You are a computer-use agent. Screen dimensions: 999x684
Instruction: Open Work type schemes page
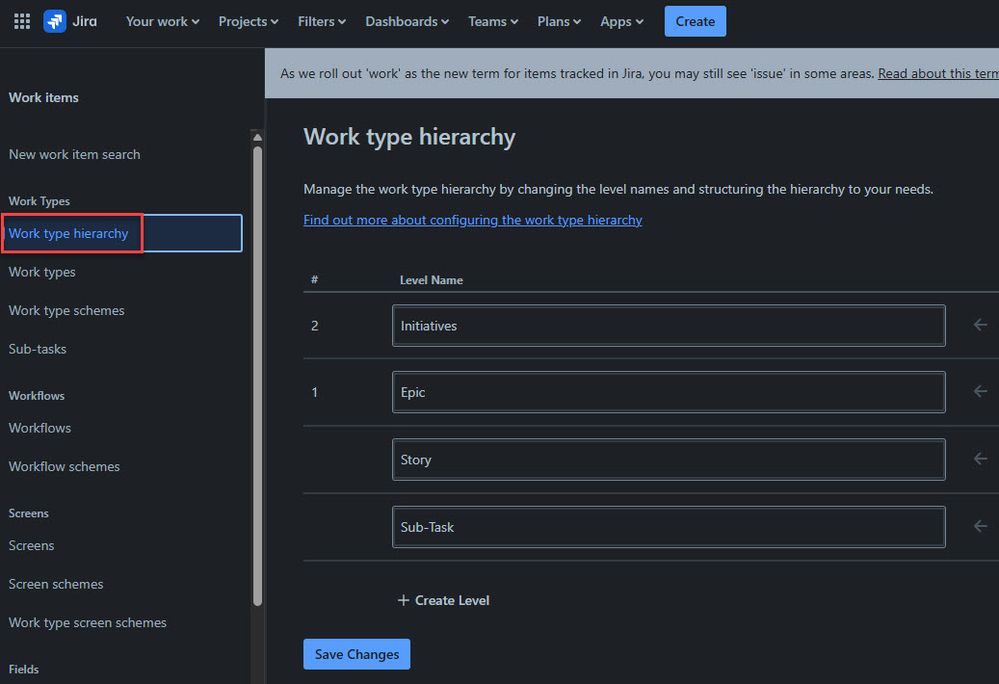66,310
